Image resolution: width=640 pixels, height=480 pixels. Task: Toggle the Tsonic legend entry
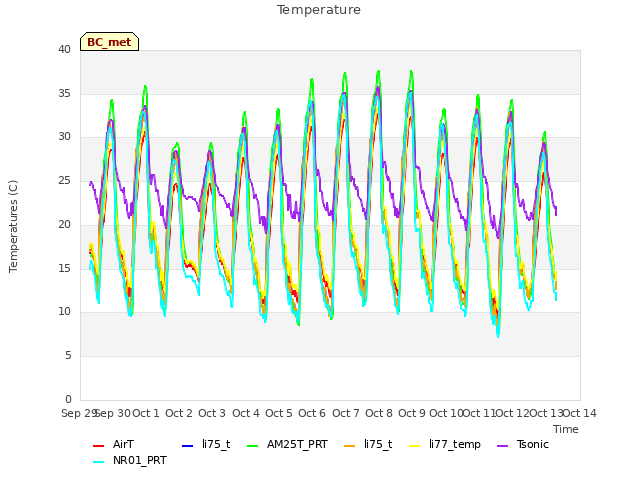point(523,444)
